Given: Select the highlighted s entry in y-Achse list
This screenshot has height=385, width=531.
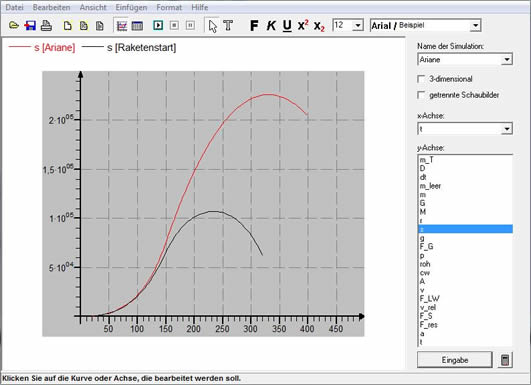Looking at the screenshot, I should click(x=465, y=229).
